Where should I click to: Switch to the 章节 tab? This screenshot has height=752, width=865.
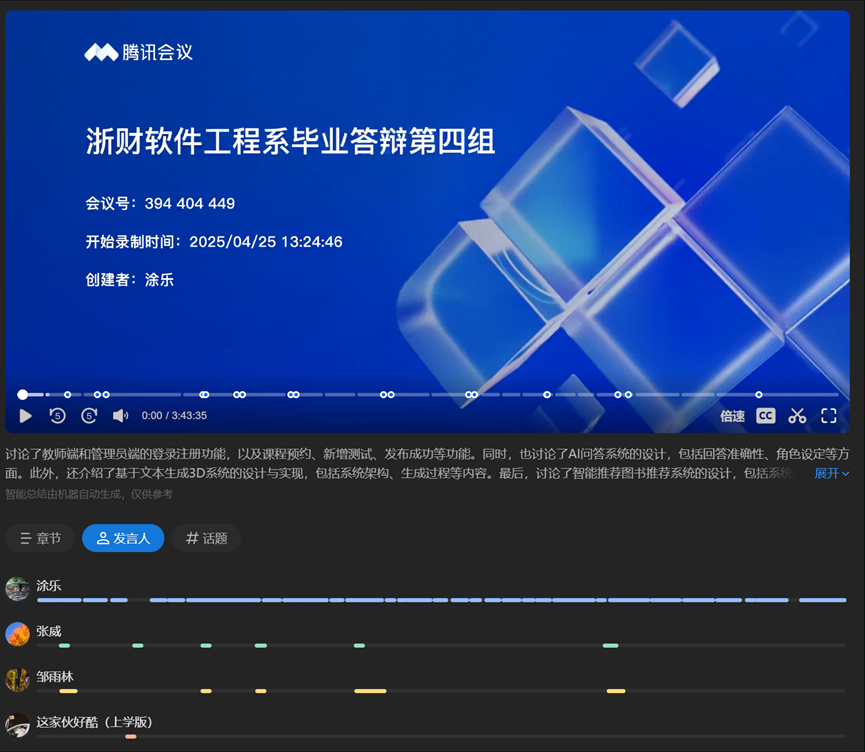[x=40, y=538]
